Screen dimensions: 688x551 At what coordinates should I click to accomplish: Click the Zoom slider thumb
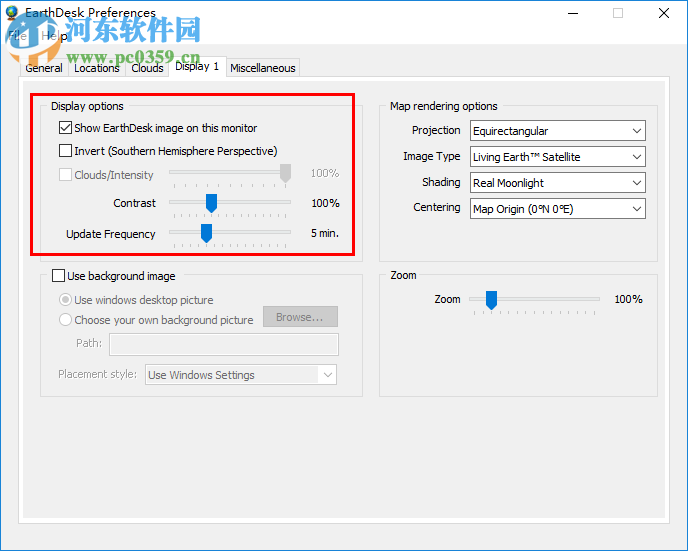tap(491, 300)
